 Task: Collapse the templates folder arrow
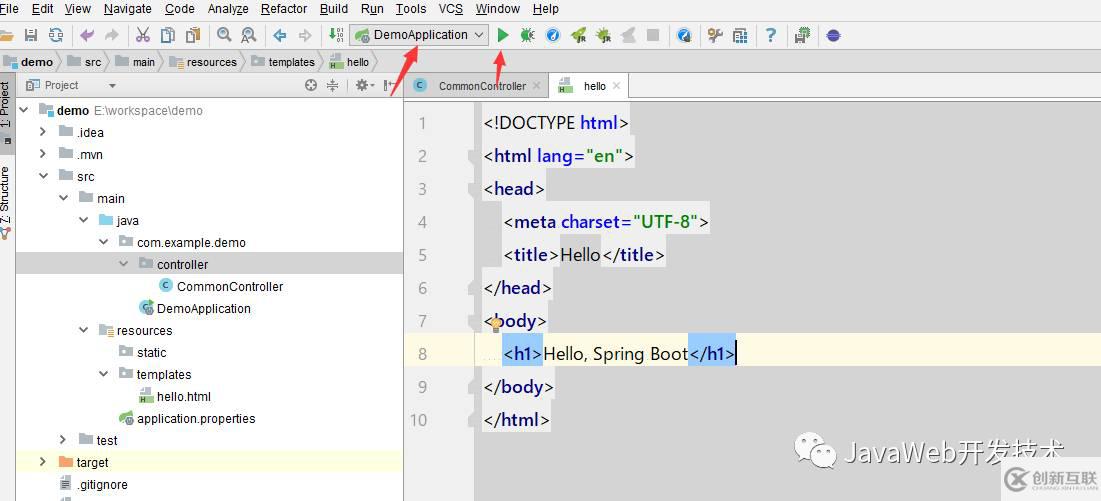103,374
